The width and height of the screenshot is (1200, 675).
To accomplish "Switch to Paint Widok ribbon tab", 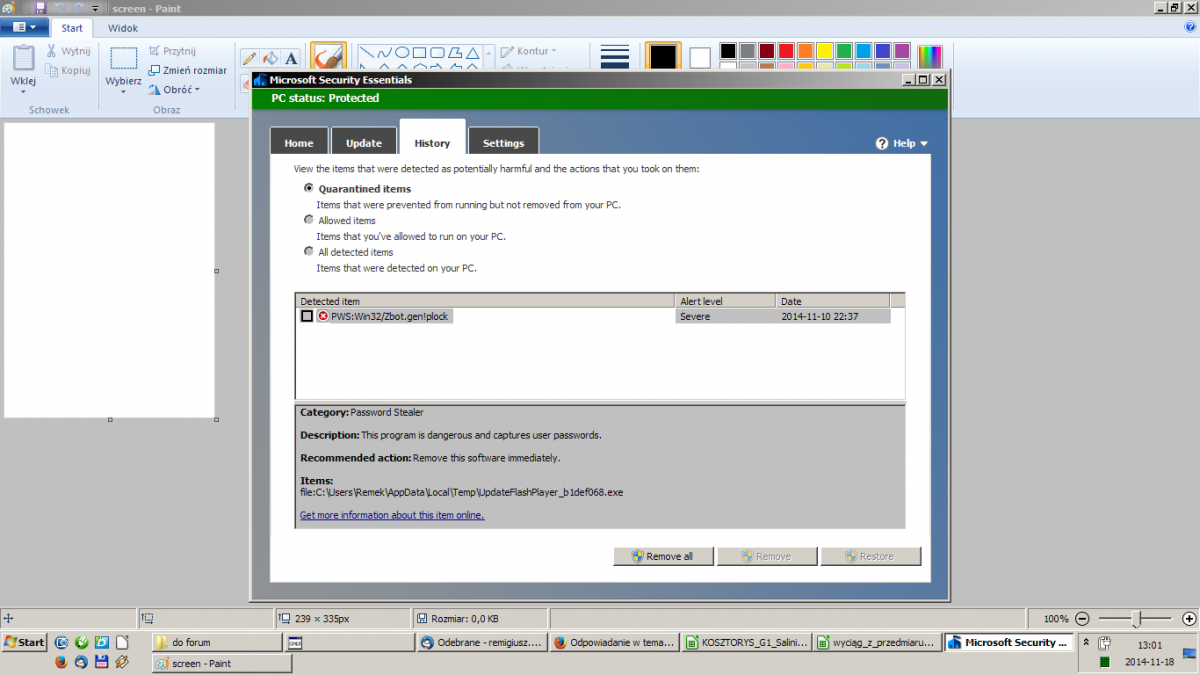I will click(x=123, y=28).
